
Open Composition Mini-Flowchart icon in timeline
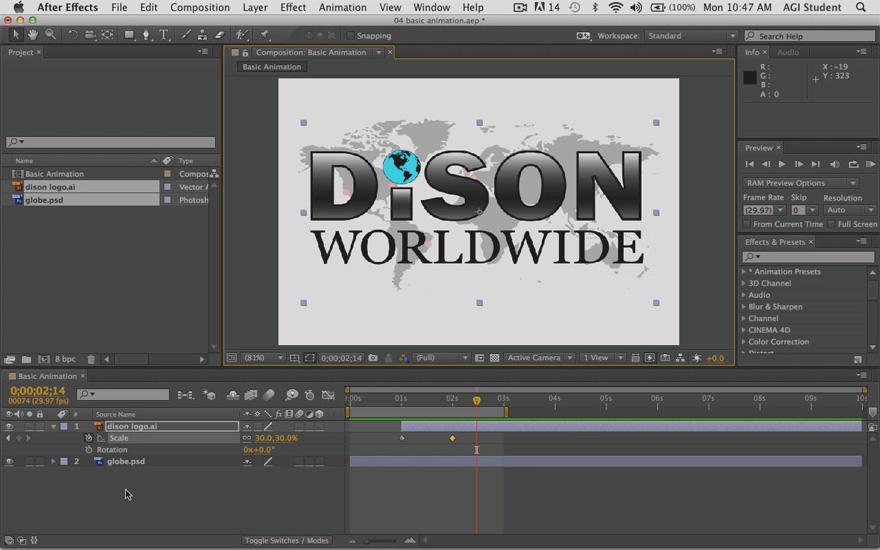185,395
